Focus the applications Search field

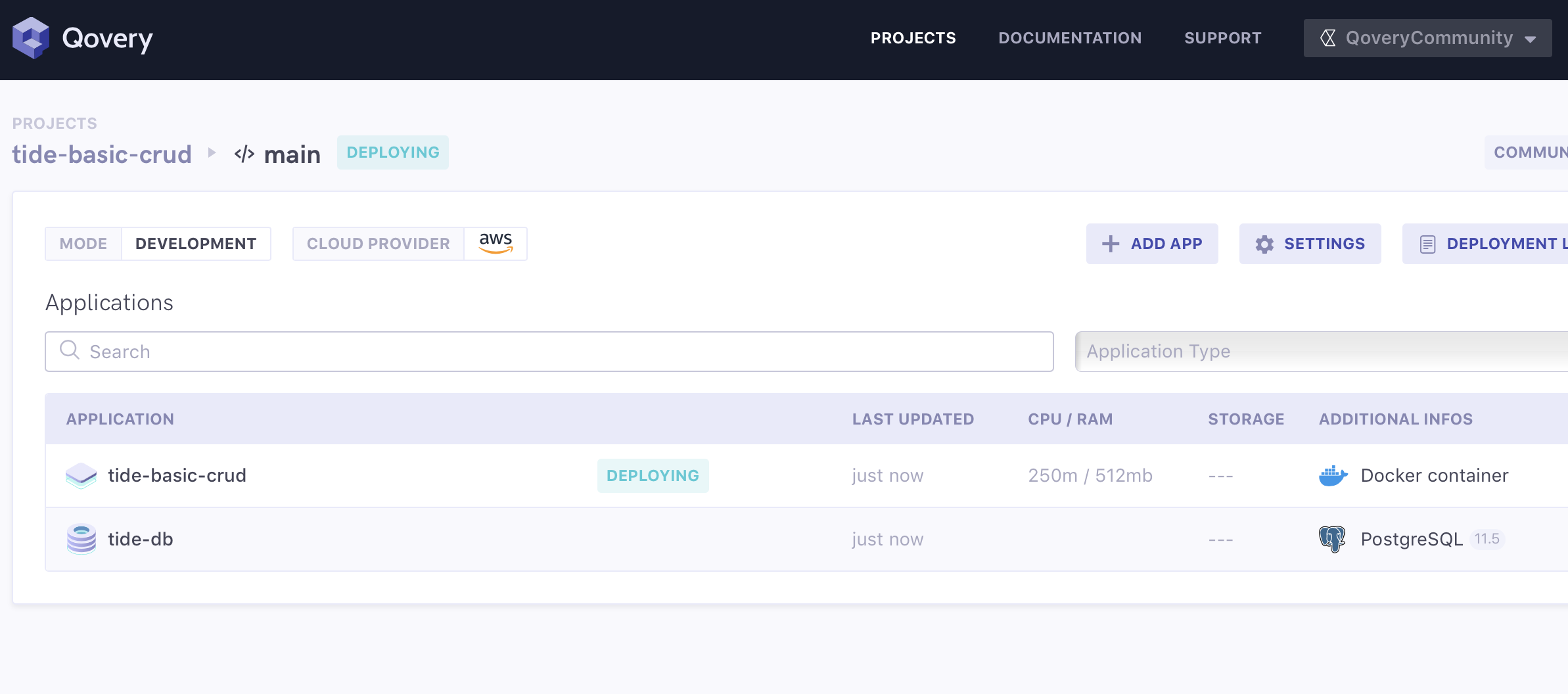click(549, 352)
